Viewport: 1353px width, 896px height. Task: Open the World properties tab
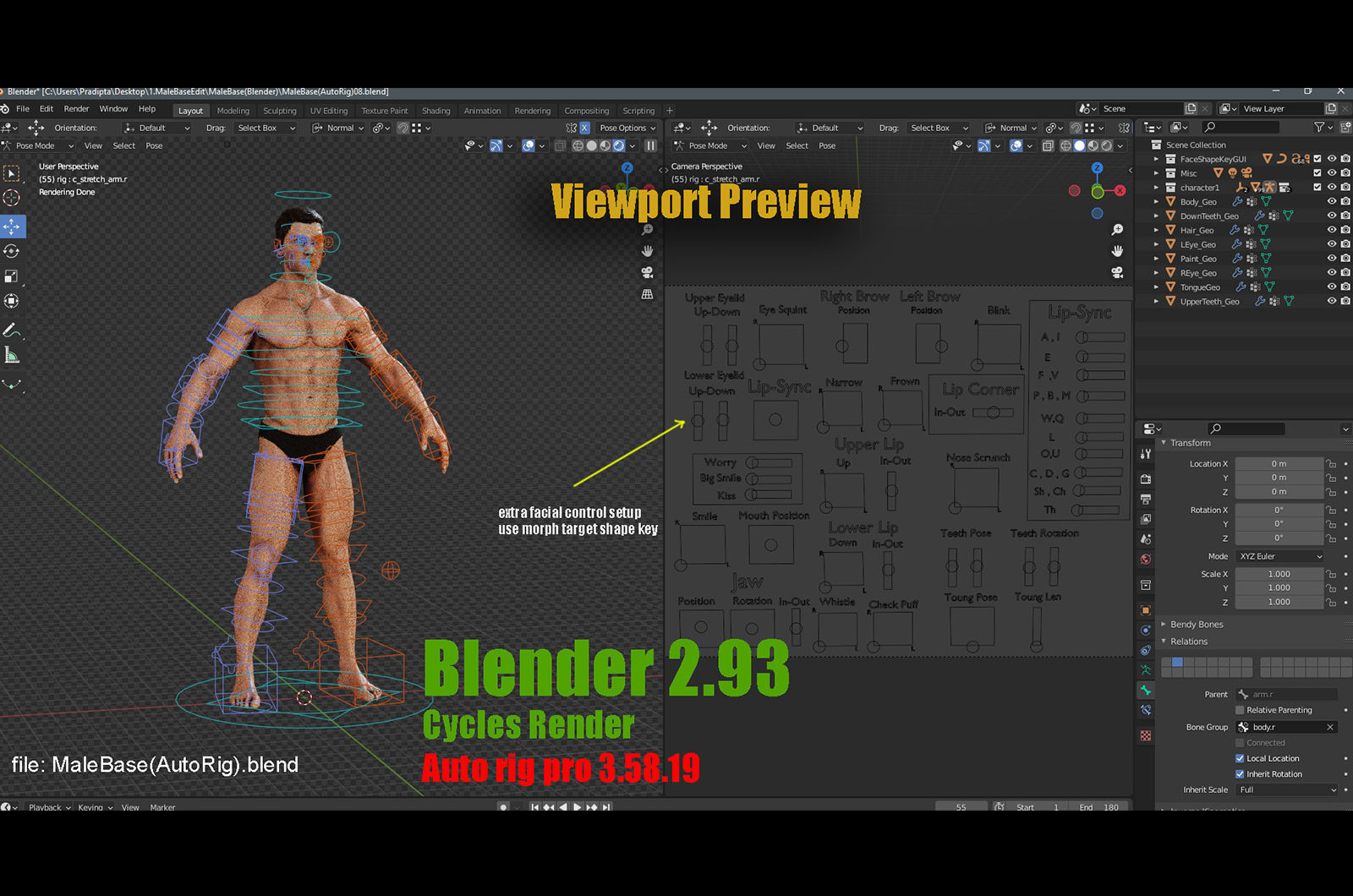click(1146, 560)
